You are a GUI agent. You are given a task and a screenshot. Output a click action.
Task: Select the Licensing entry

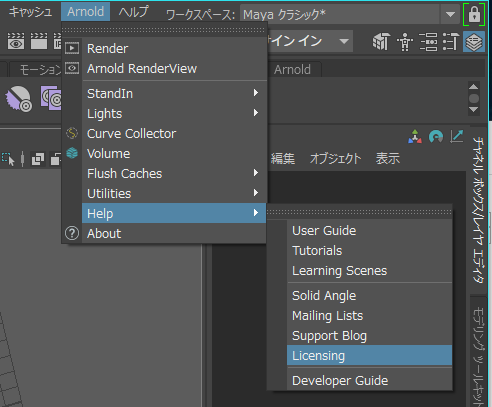coord(369,355)
